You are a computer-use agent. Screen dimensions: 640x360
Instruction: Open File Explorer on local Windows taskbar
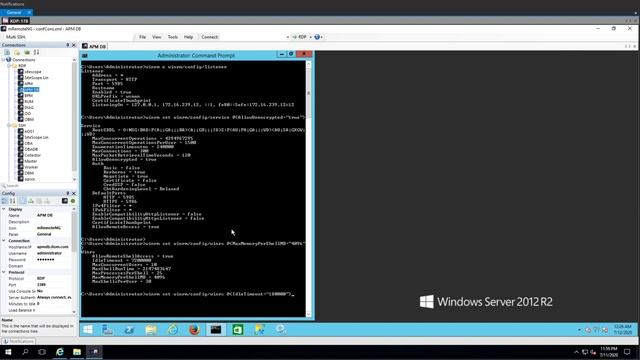coord(77,352)
